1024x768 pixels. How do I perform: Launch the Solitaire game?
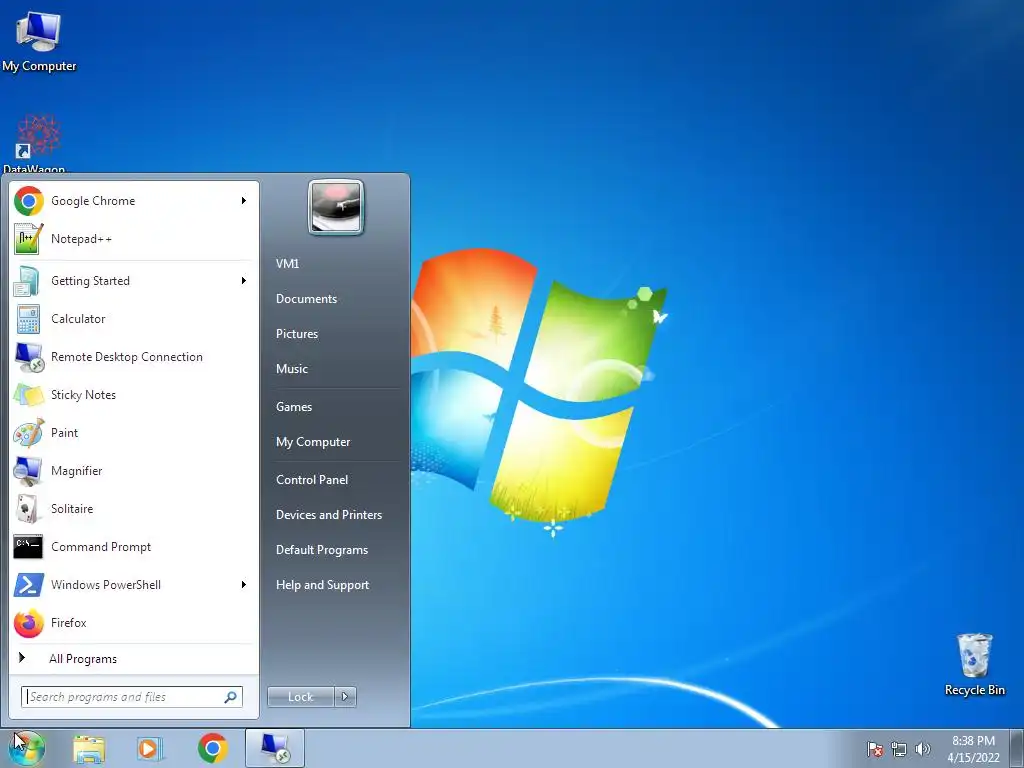click(x=134, y=509)
